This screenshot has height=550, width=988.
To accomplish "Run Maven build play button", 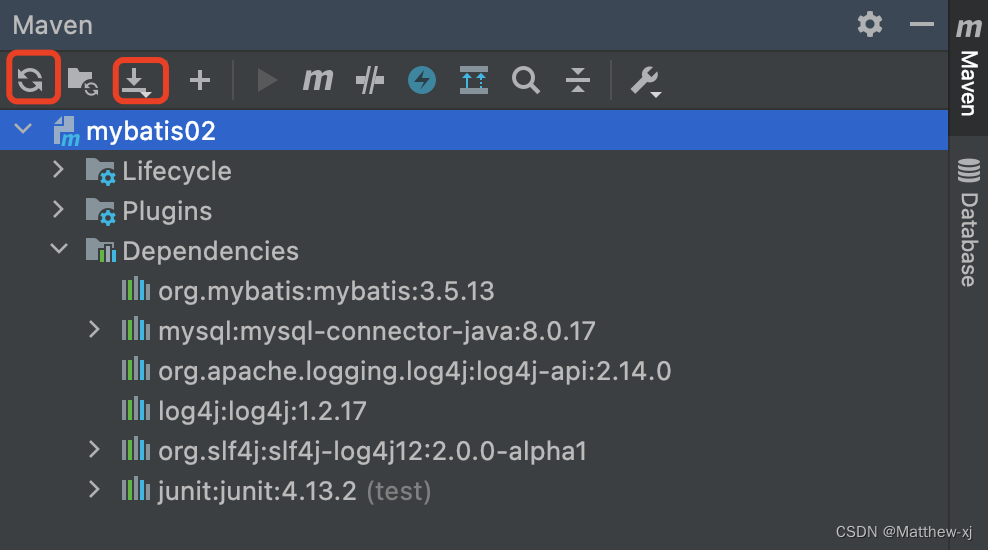I will click(267, 80).
